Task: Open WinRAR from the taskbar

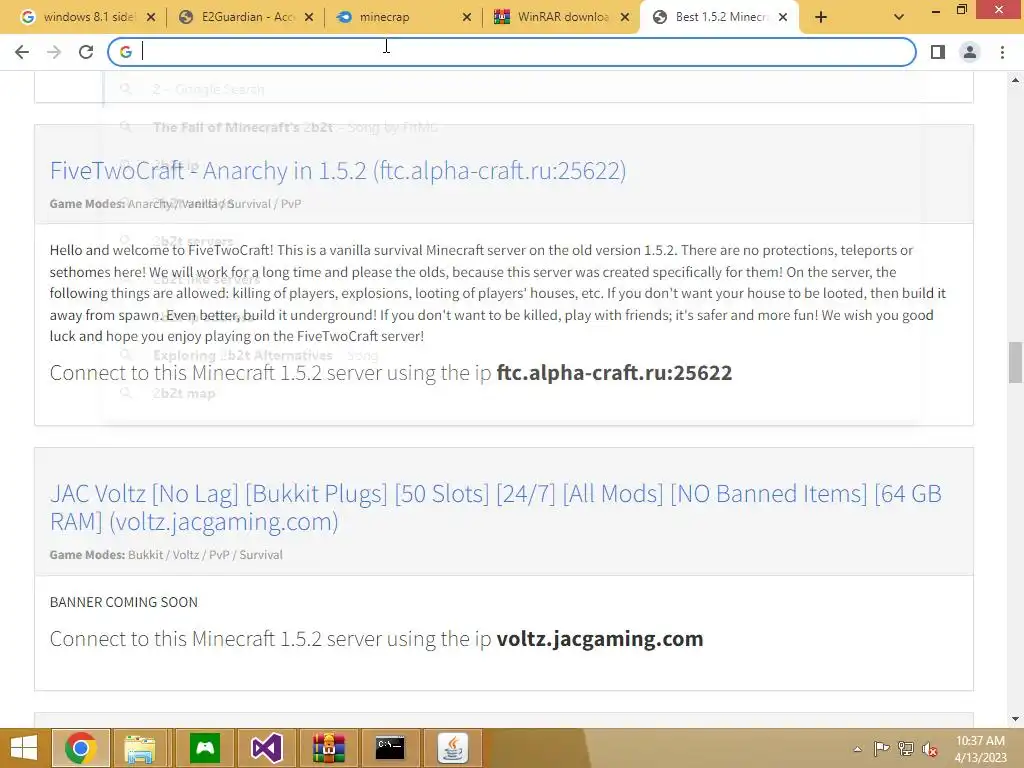Action: 328,748
